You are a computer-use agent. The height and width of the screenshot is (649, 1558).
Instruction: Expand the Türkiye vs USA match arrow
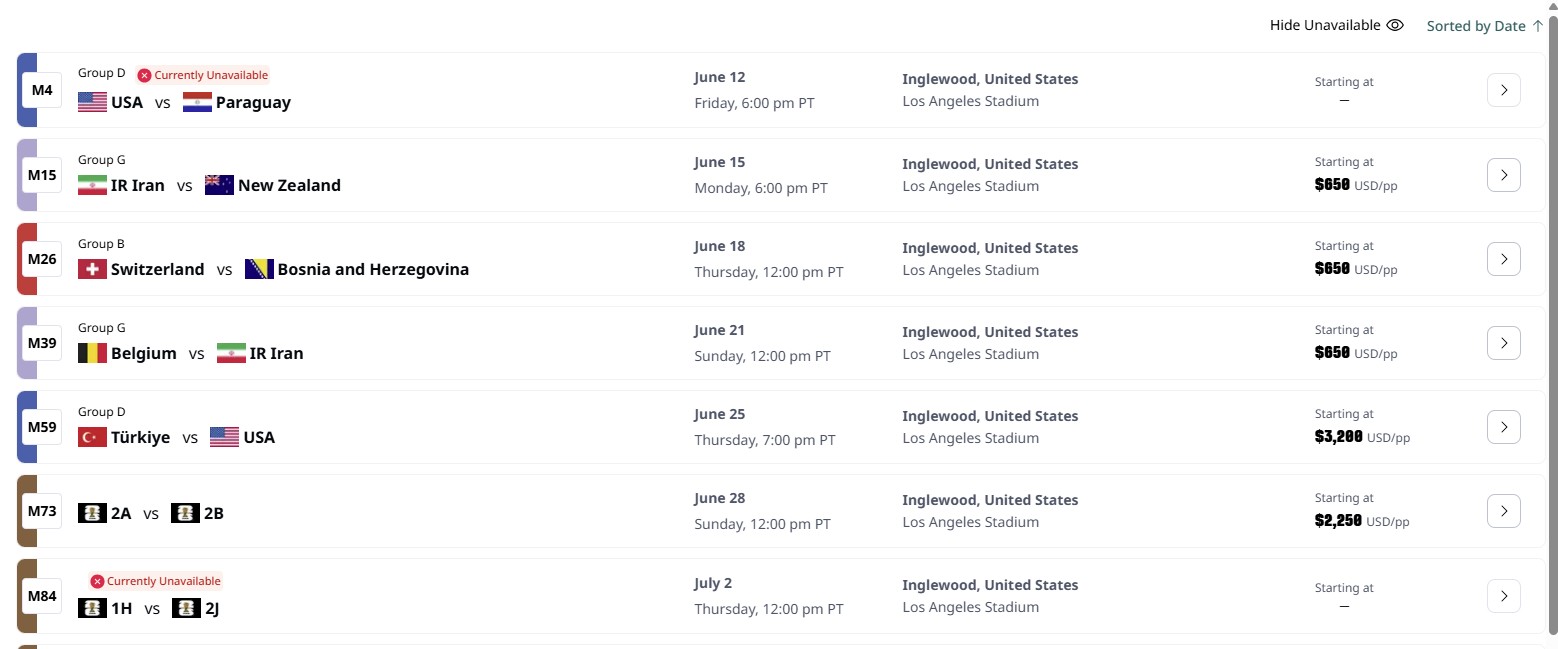tap(1504, 427)
